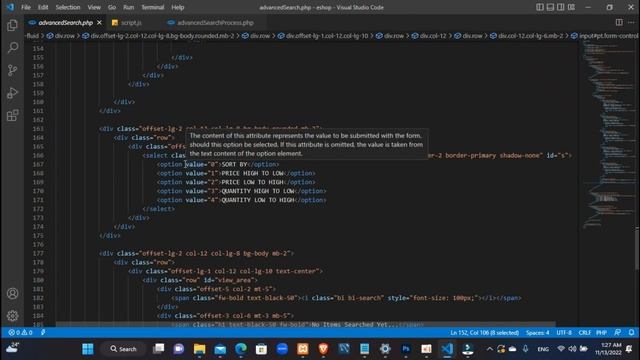Switch to the advancedSearchProcess.php tab
This screenshot has width=640, height=360.
pyautogui.click(x=215, y=23)
